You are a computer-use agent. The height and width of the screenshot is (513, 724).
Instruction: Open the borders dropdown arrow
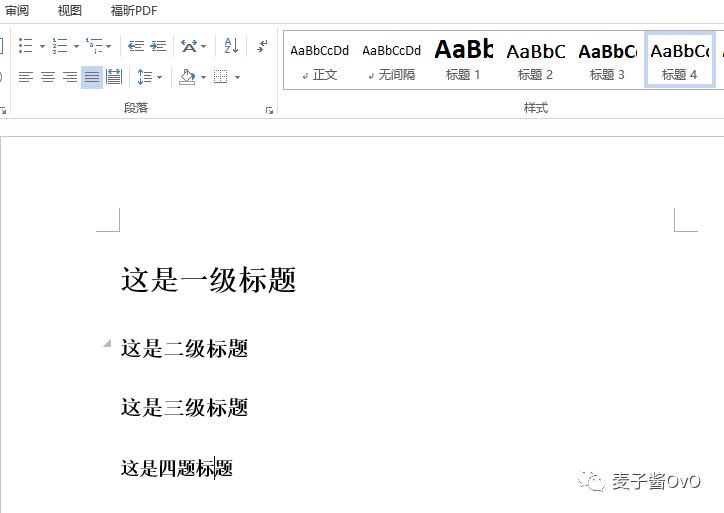[237, 77]
